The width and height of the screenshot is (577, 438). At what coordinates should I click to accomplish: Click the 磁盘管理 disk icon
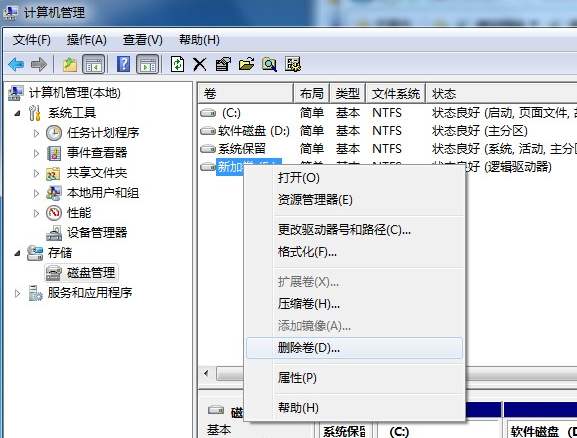pos(54,273)
